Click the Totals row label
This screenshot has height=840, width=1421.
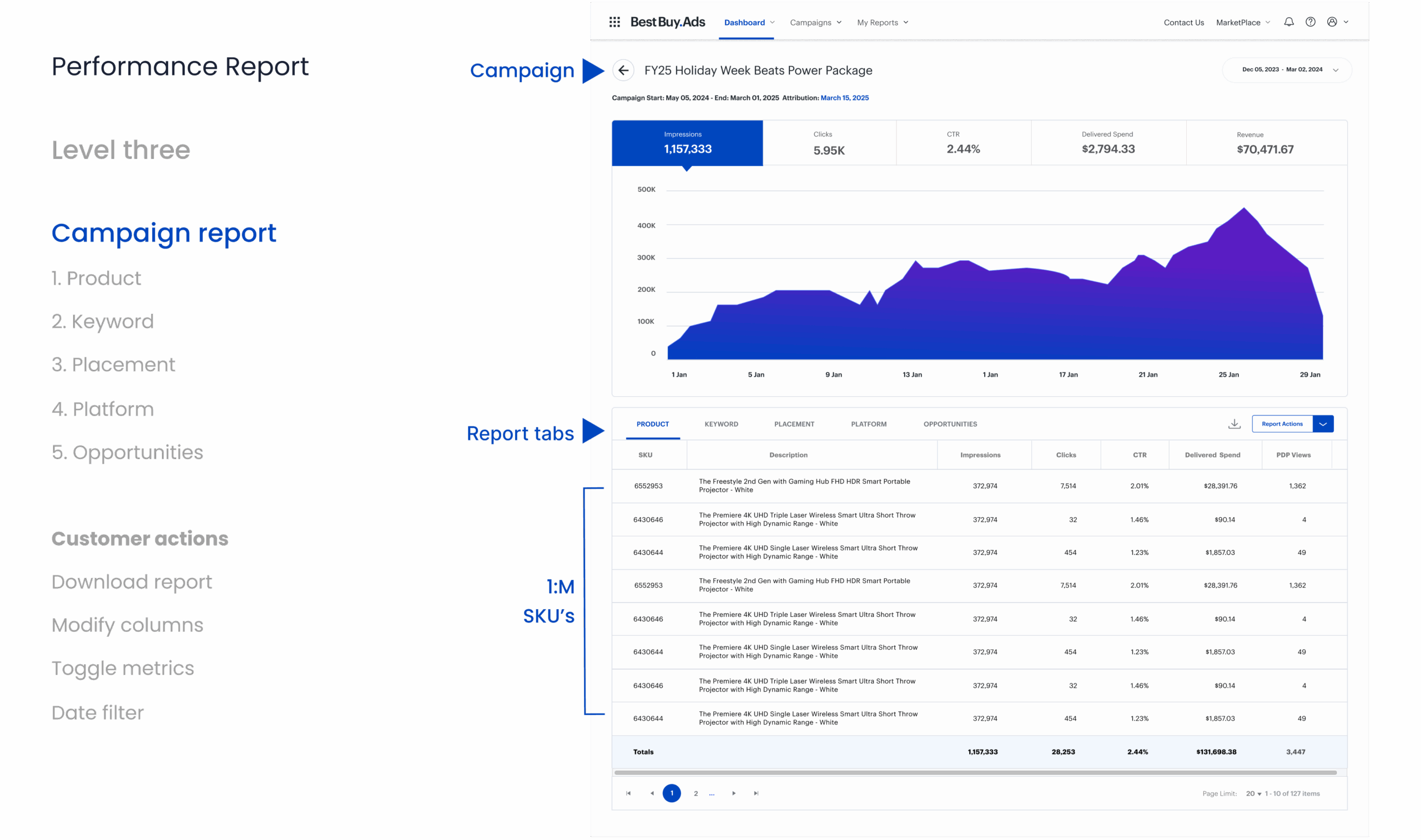pyautogui.click(x=643, y=752)
